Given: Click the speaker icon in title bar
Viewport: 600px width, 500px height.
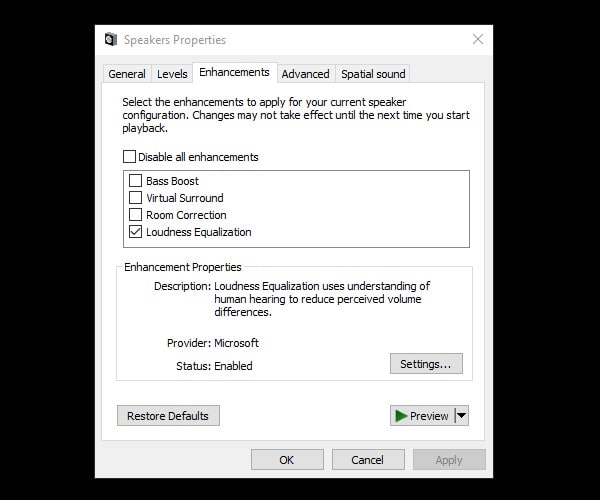Looking at the screenshot, I should click(111, 40).
